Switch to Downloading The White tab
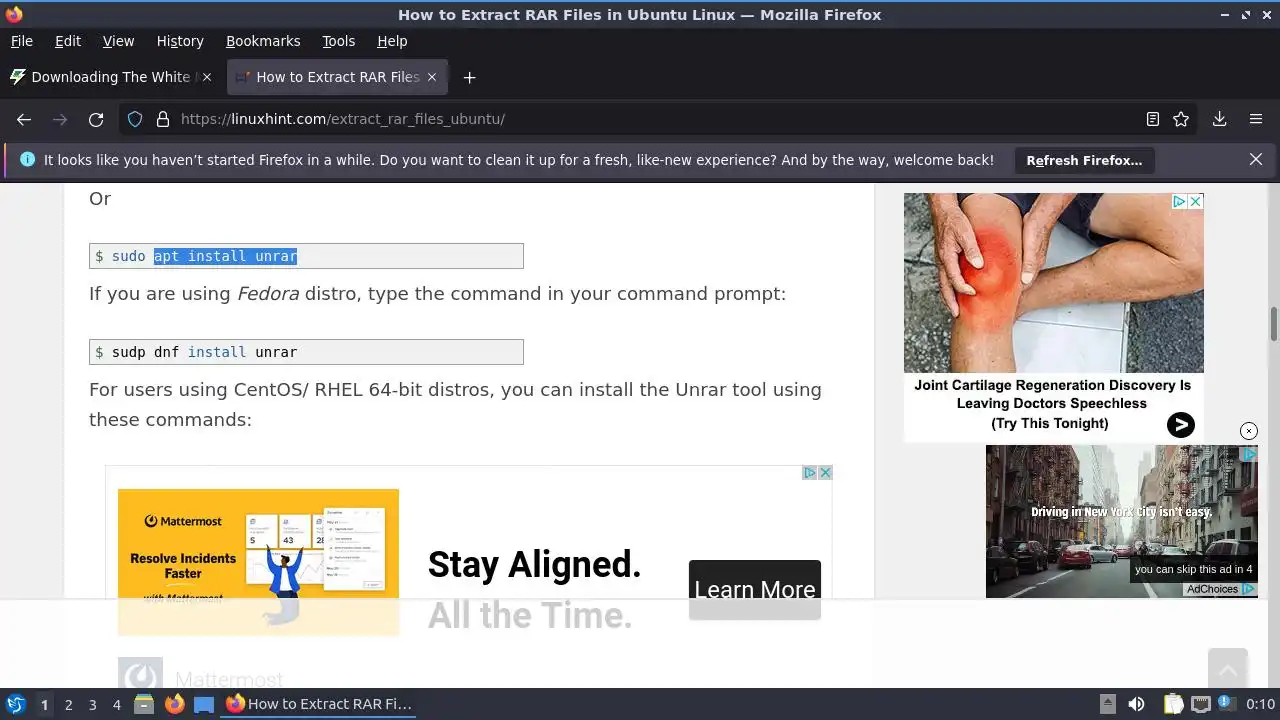Screen dimensions: 1280x720 click(110, 77)
